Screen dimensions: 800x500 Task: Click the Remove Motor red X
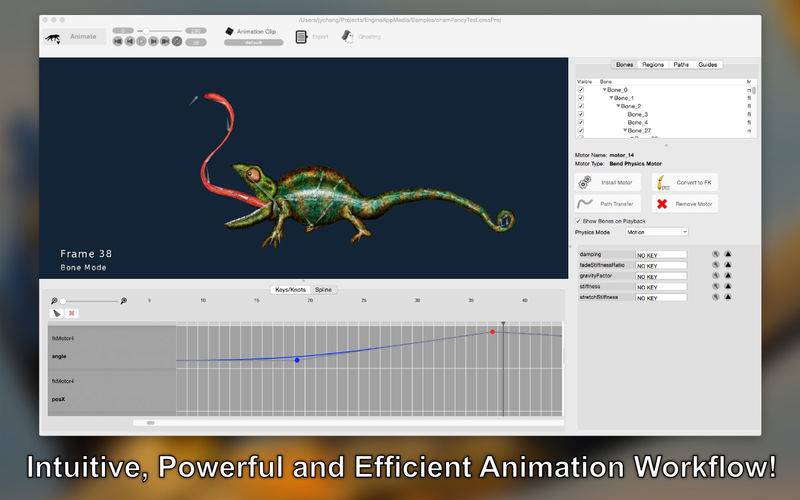click(662, 204)
